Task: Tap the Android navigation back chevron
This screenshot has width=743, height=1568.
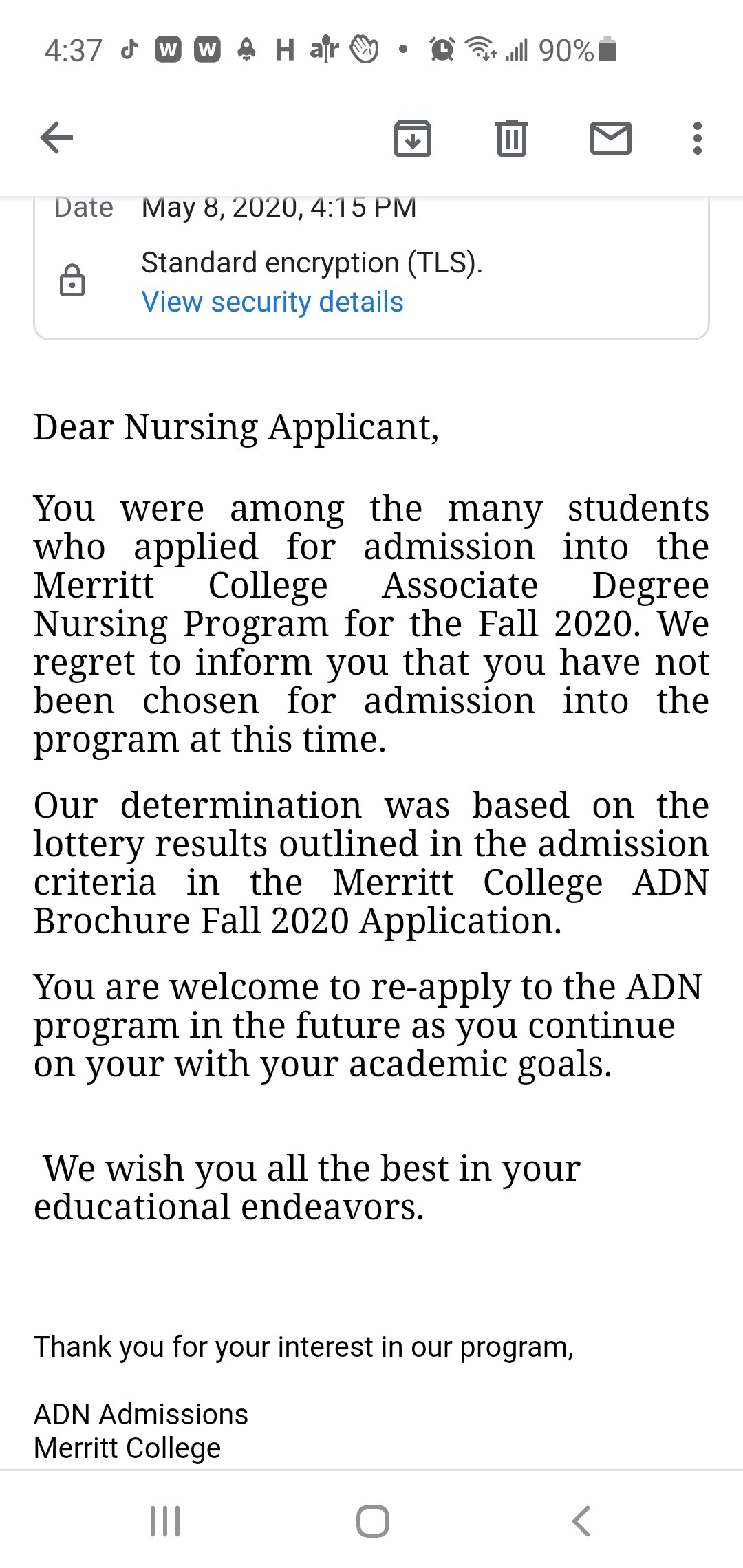Action: point(581,1521)
